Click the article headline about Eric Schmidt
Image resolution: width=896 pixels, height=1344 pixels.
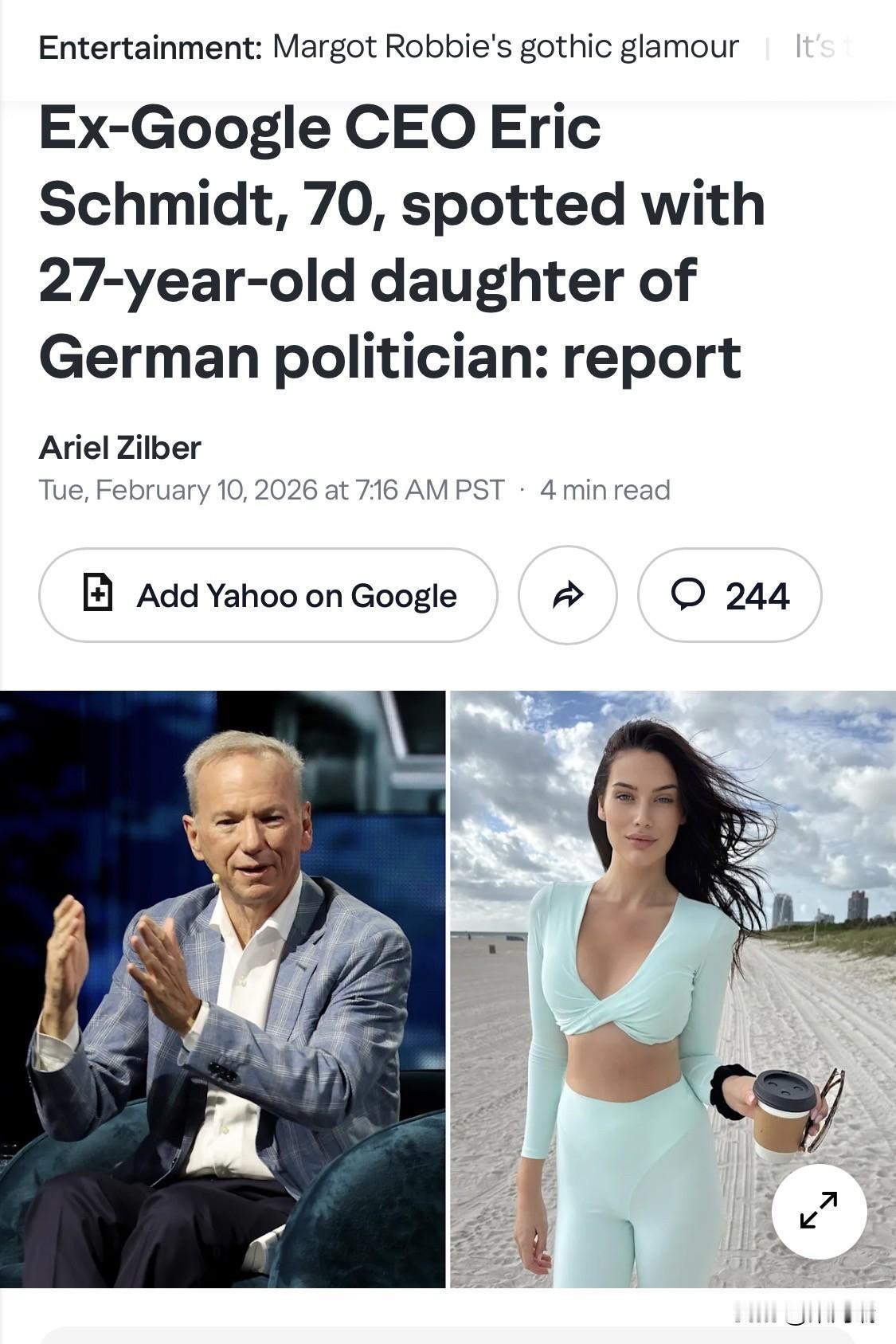coord(402,241)
